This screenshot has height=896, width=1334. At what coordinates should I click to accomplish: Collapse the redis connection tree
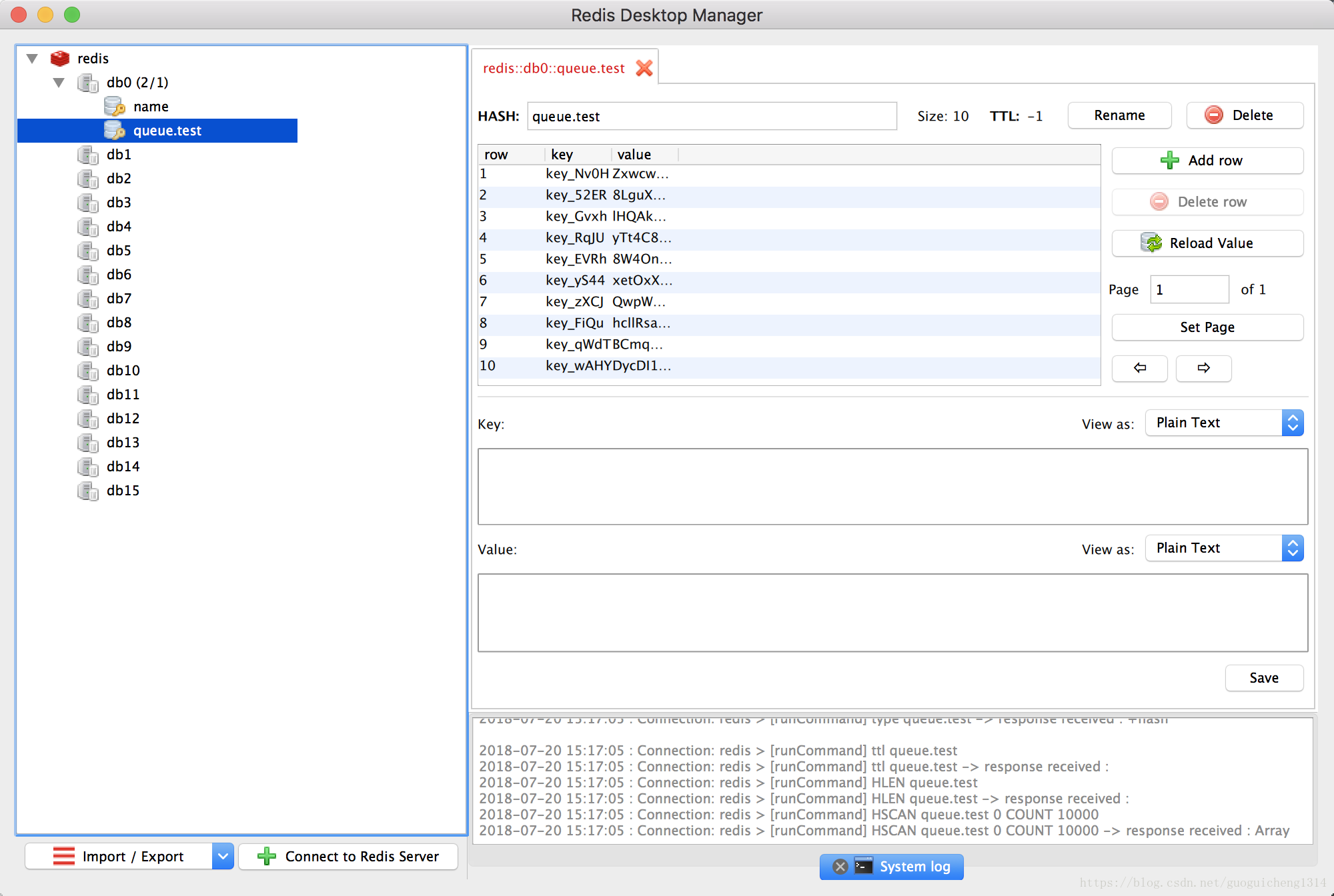pyautogui.click(x=32, y=59)
